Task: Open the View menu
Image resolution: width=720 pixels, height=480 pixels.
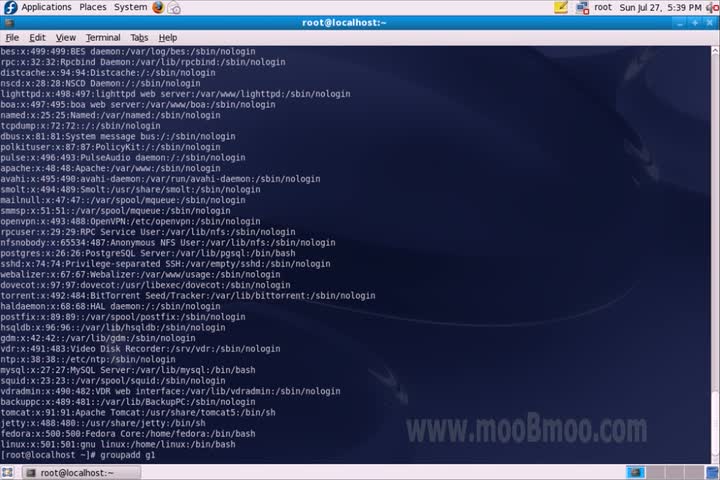Action: [x=66, y=38]
